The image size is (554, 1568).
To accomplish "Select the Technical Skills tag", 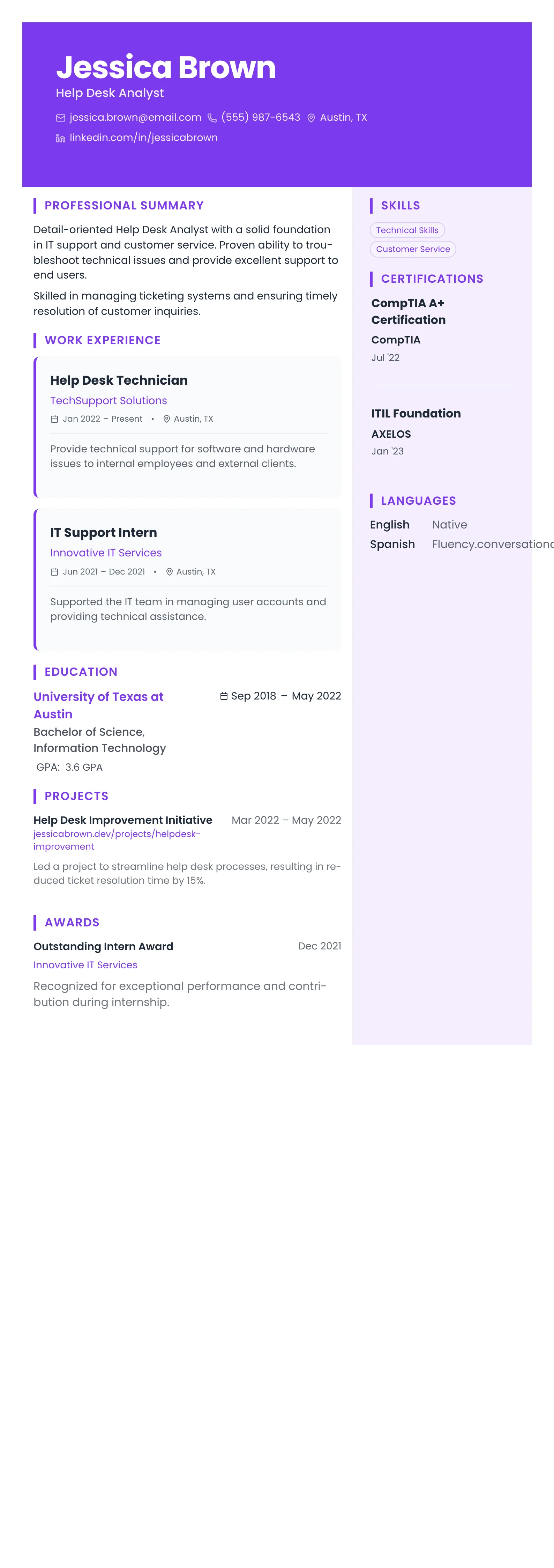I will 407,230.
